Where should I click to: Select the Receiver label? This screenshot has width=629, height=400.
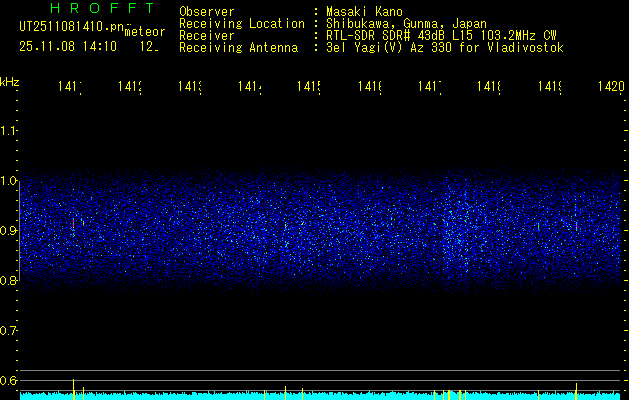(x=207, y=36)
